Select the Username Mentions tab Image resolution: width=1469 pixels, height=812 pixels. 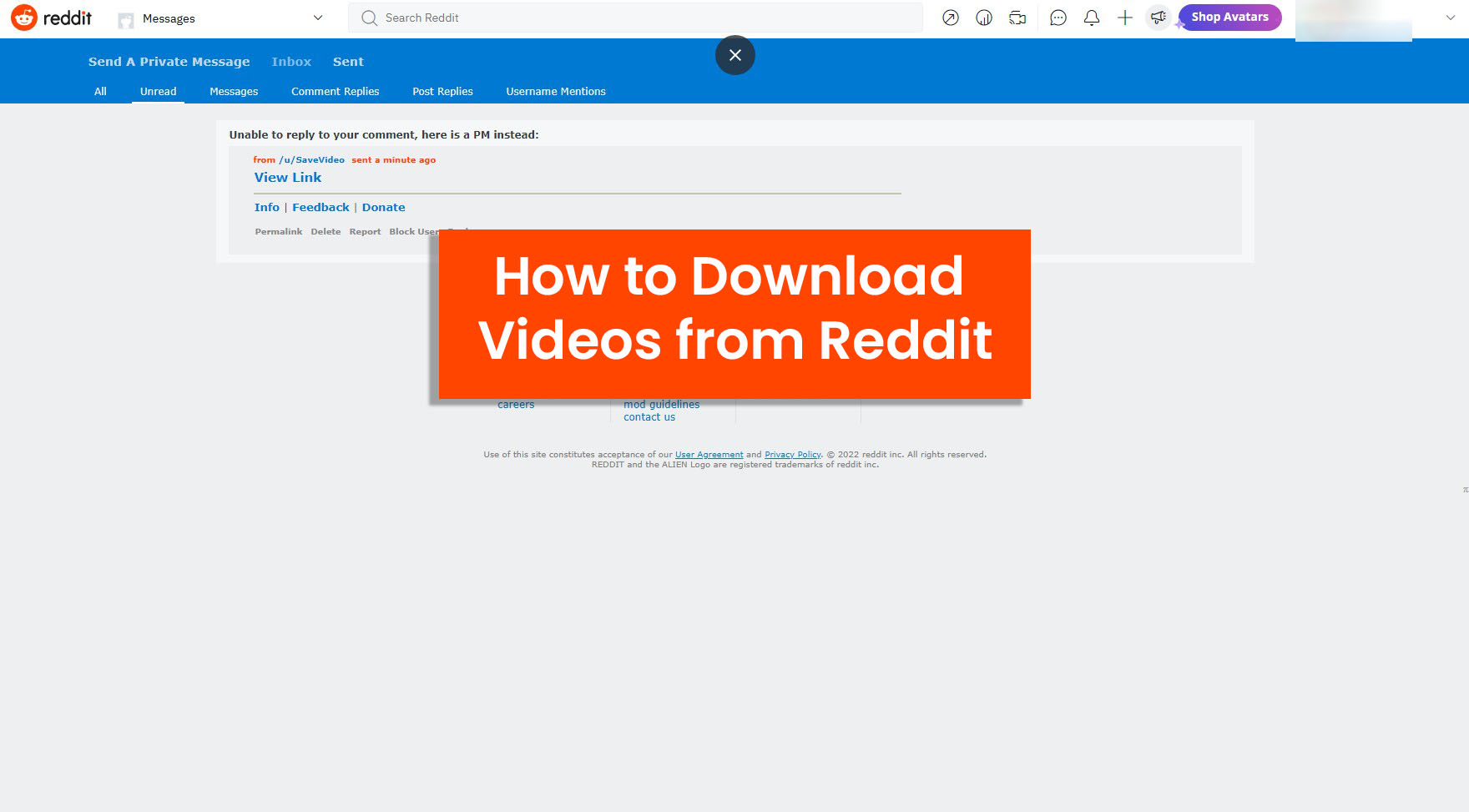[x=555, y=92]
